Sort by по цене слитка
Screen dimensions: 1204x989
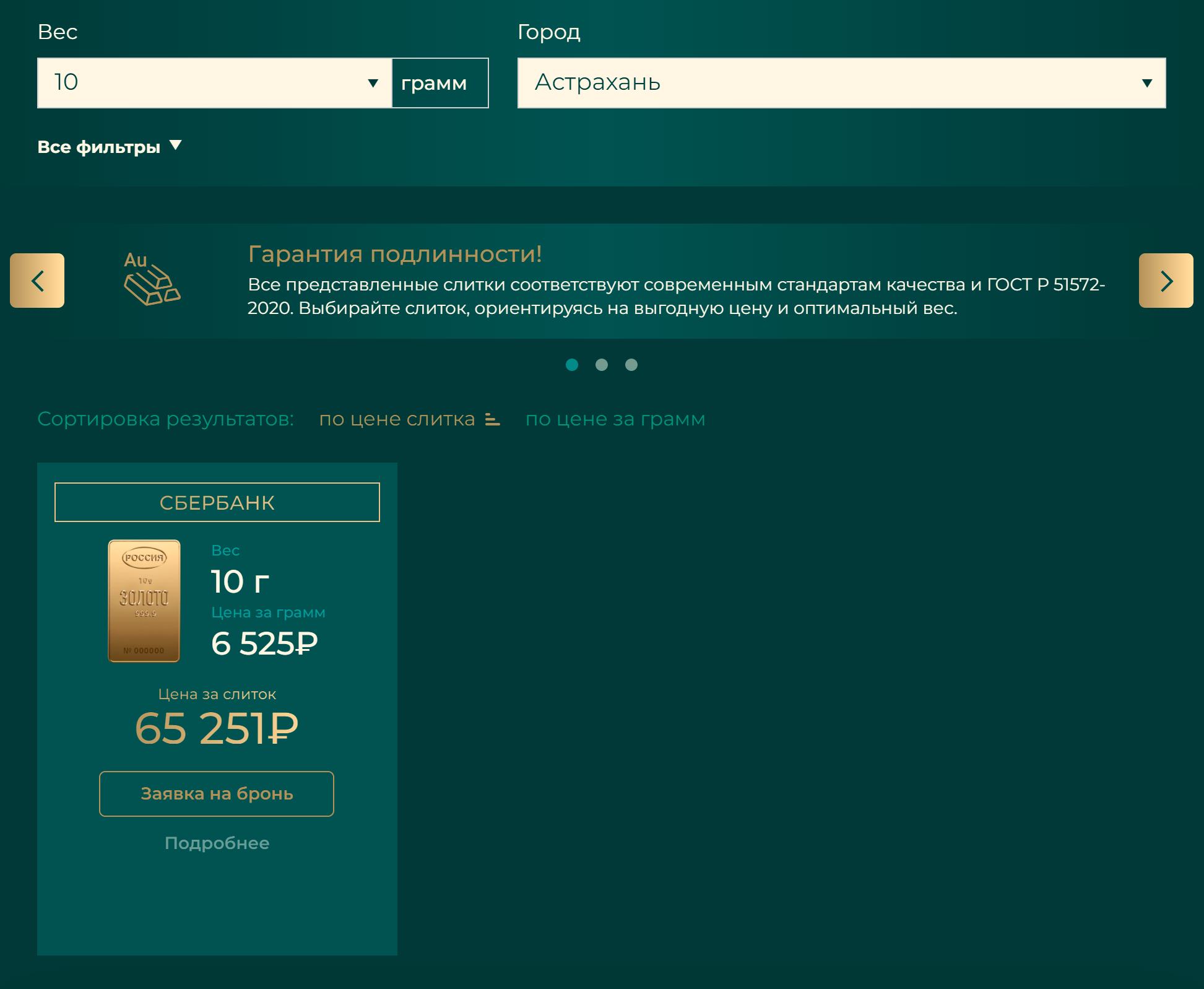tap(397, 419)
